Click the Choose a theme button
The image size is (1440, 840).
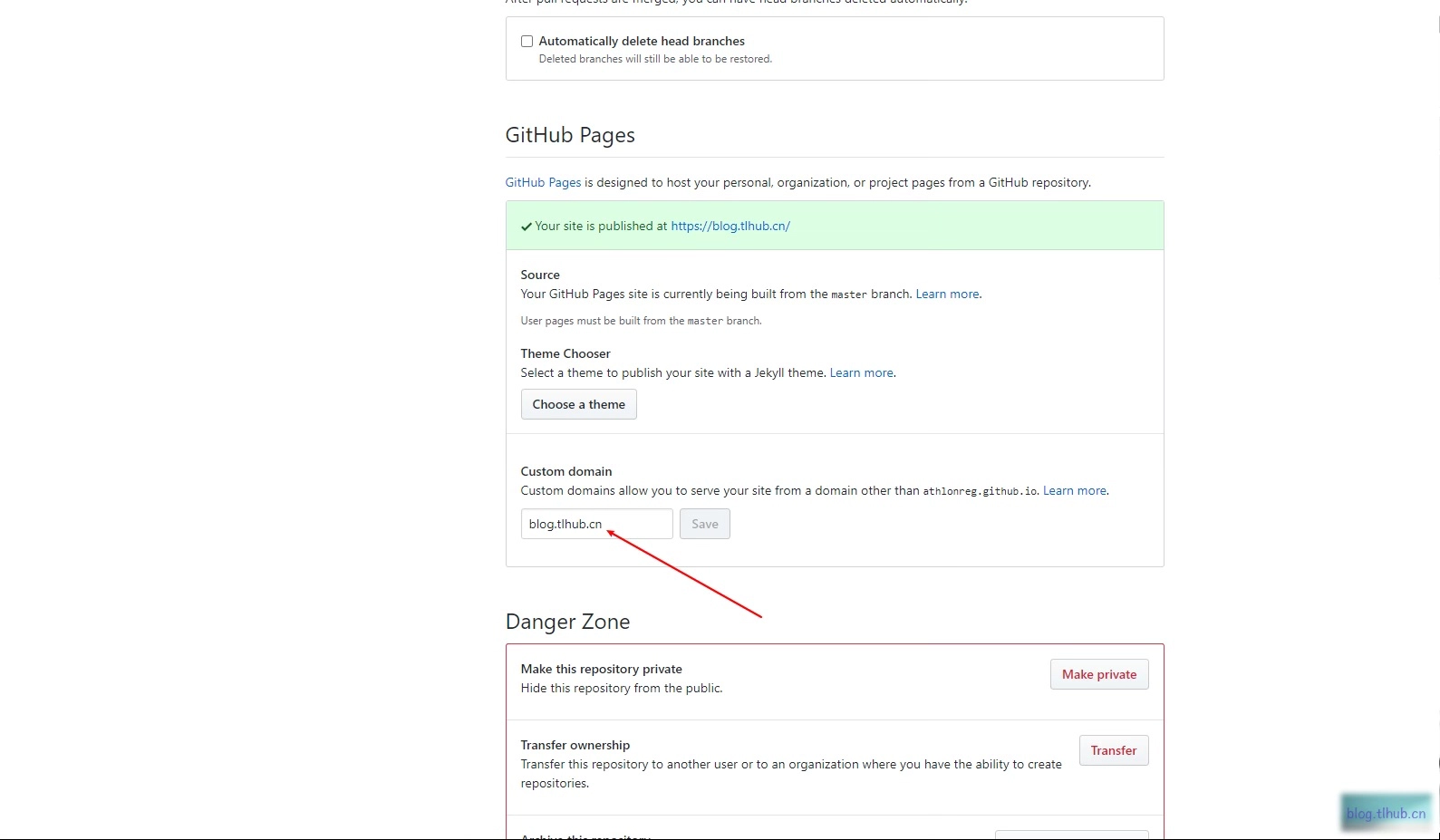(578, 404)
